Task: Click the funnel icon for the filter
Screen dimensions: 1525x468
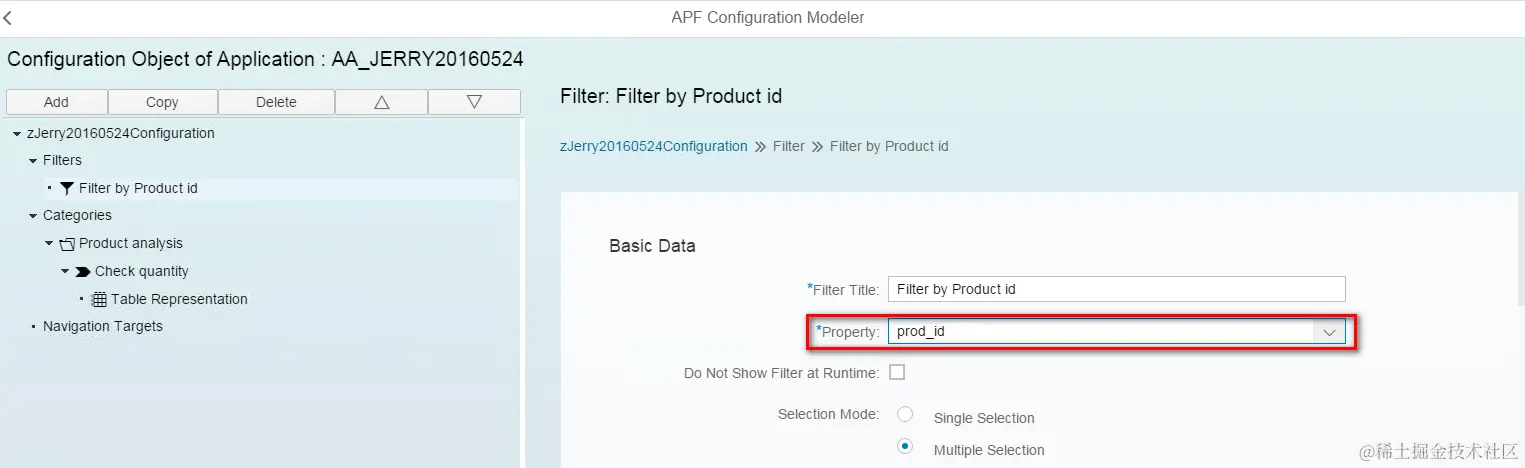Action: coord(67,188)
